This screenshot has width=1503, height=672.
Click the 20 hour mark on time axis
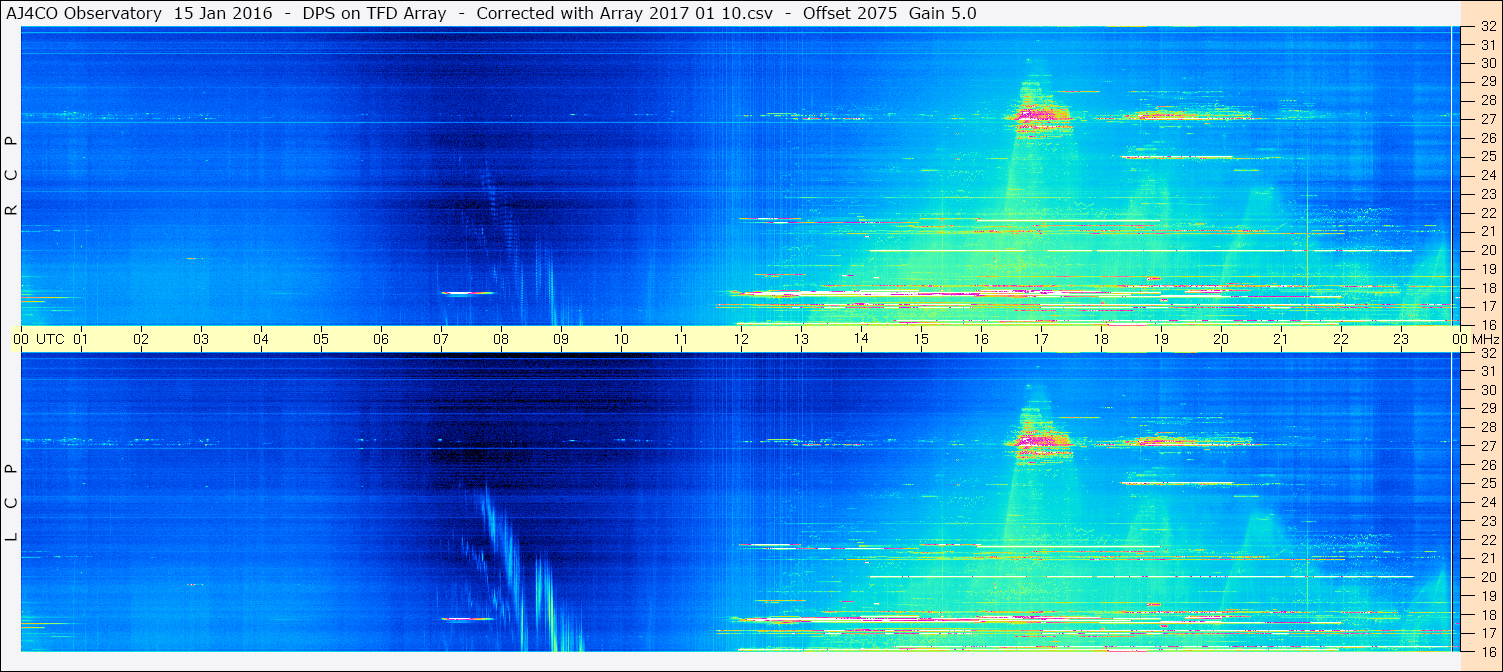point(1221,339)
